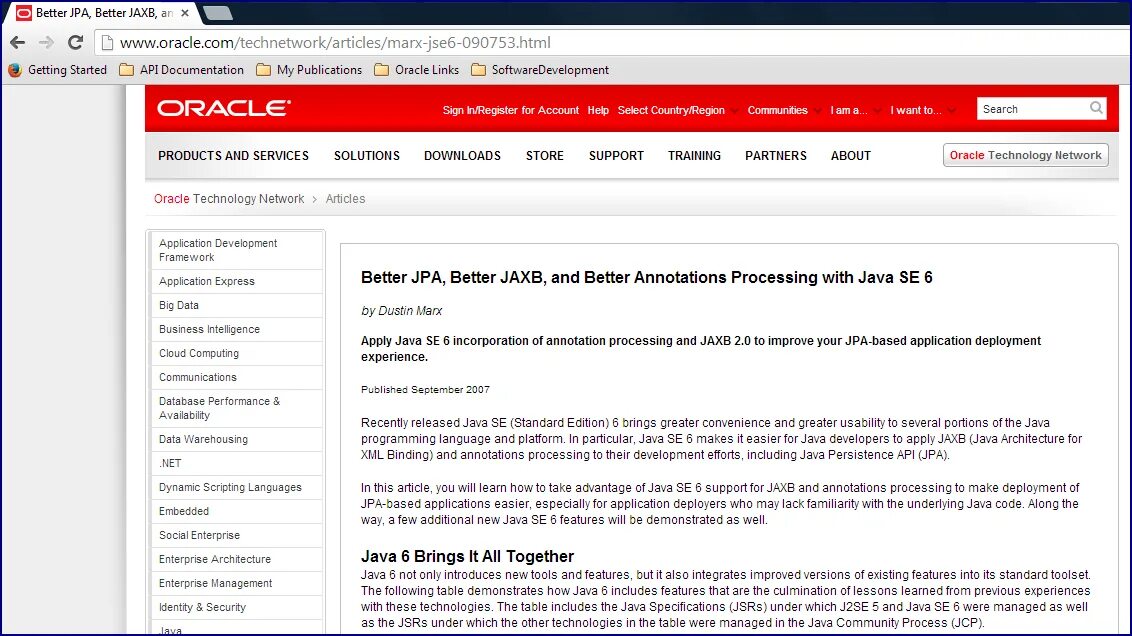Screen dimensions: 1132x636
Task: Open the Oracle Links bookmark folder
Action: 417,70
